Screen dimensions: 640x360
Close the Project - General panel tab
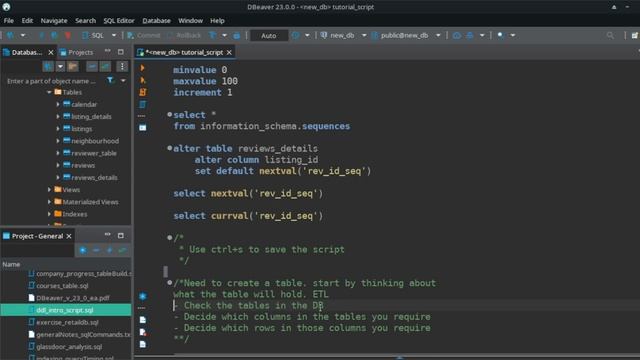point(69,236)
